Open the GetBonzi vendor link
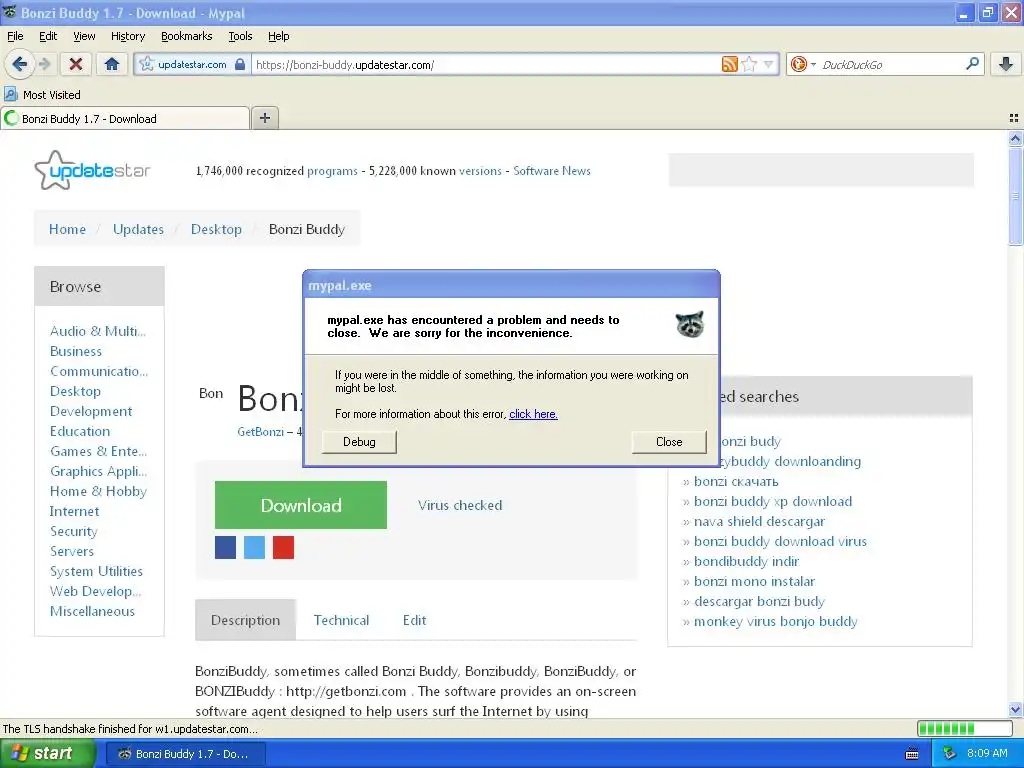This screenshot has width=1024, height=768. tap(260, 432)
